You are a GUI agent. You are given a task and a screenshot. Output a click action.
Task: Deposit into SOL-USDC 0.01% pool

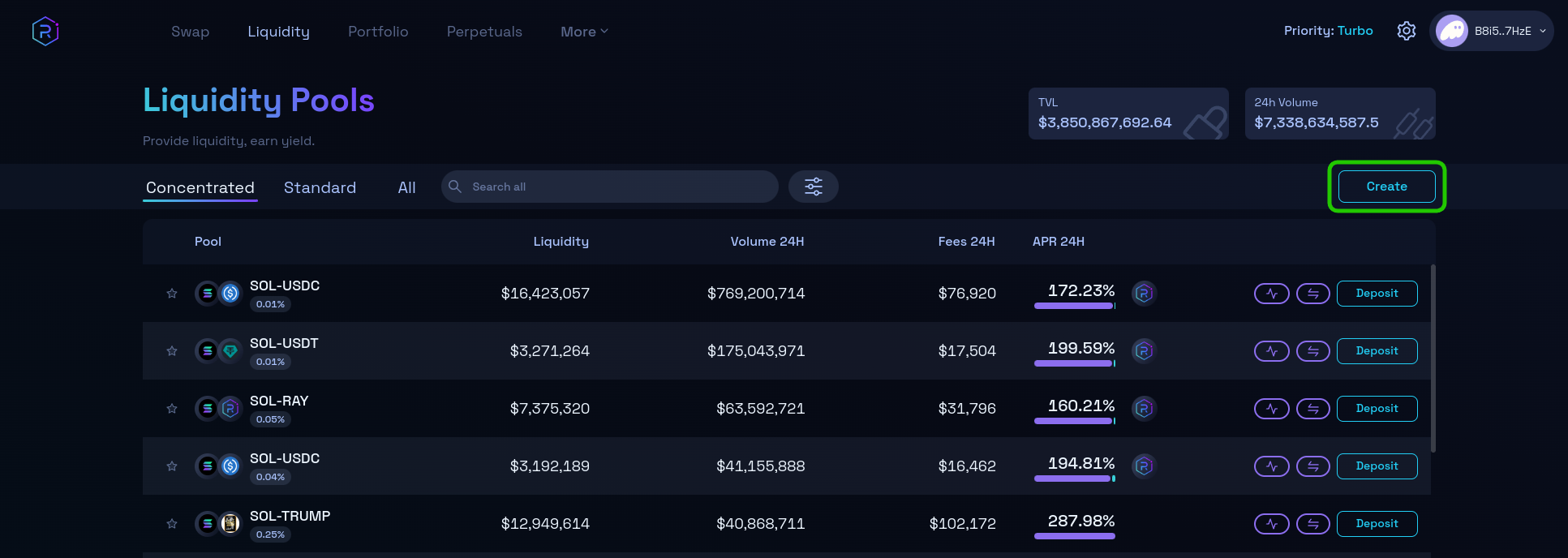1377,294
